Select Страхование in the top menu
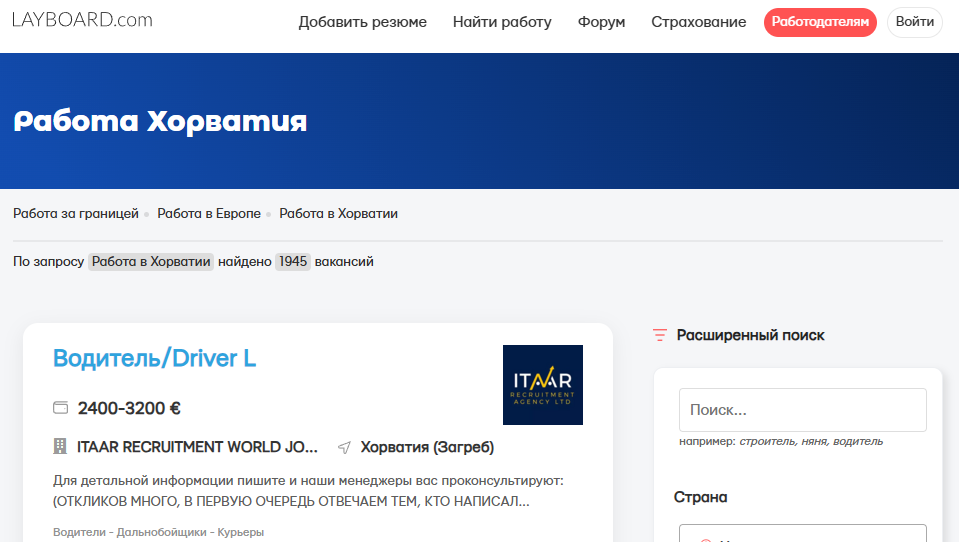This screenshot has width=959, height=542. (698, 22)
